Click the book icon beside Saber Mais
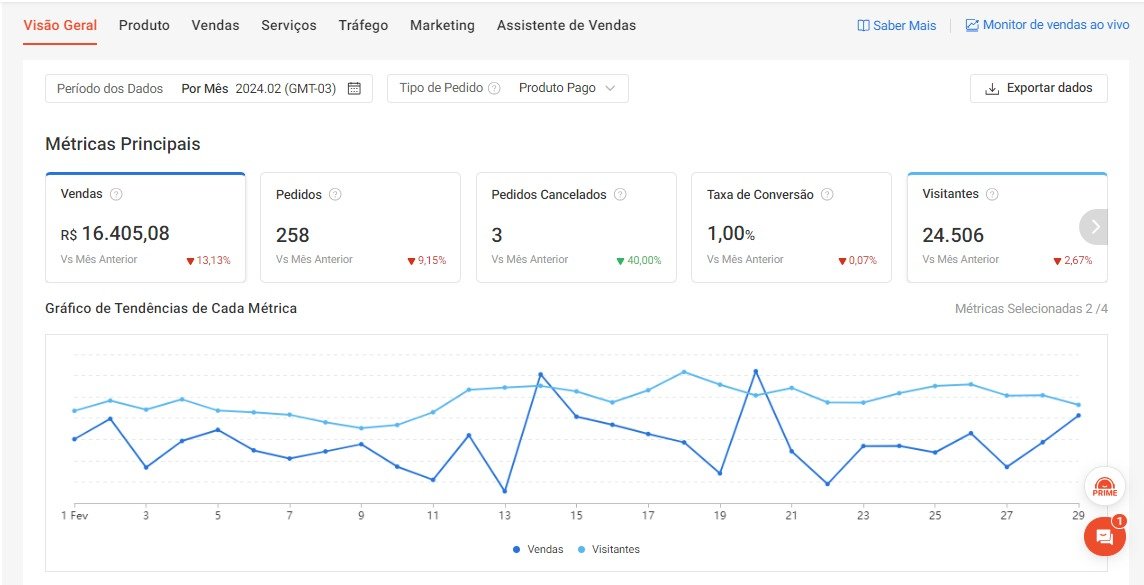The height and width of the screenshot is (585, 1144). pyautogui.click(x=863, y=26)
